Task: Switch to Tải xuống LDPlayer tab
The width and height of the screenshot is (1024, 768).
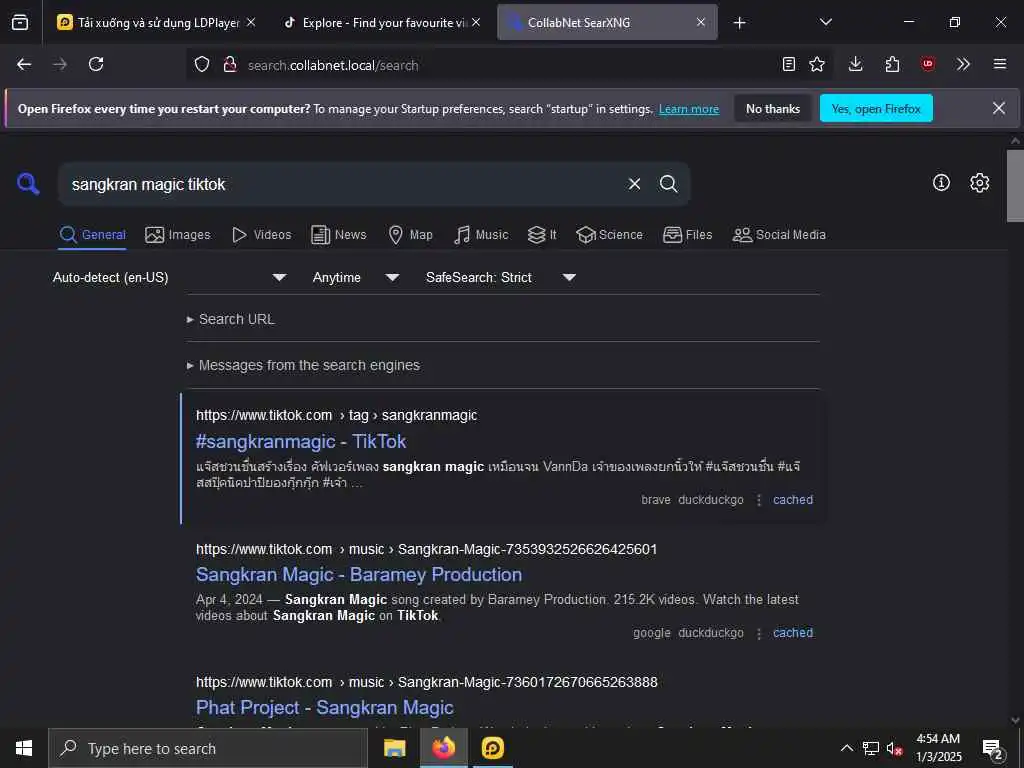Action: click(x=155, y=22)
